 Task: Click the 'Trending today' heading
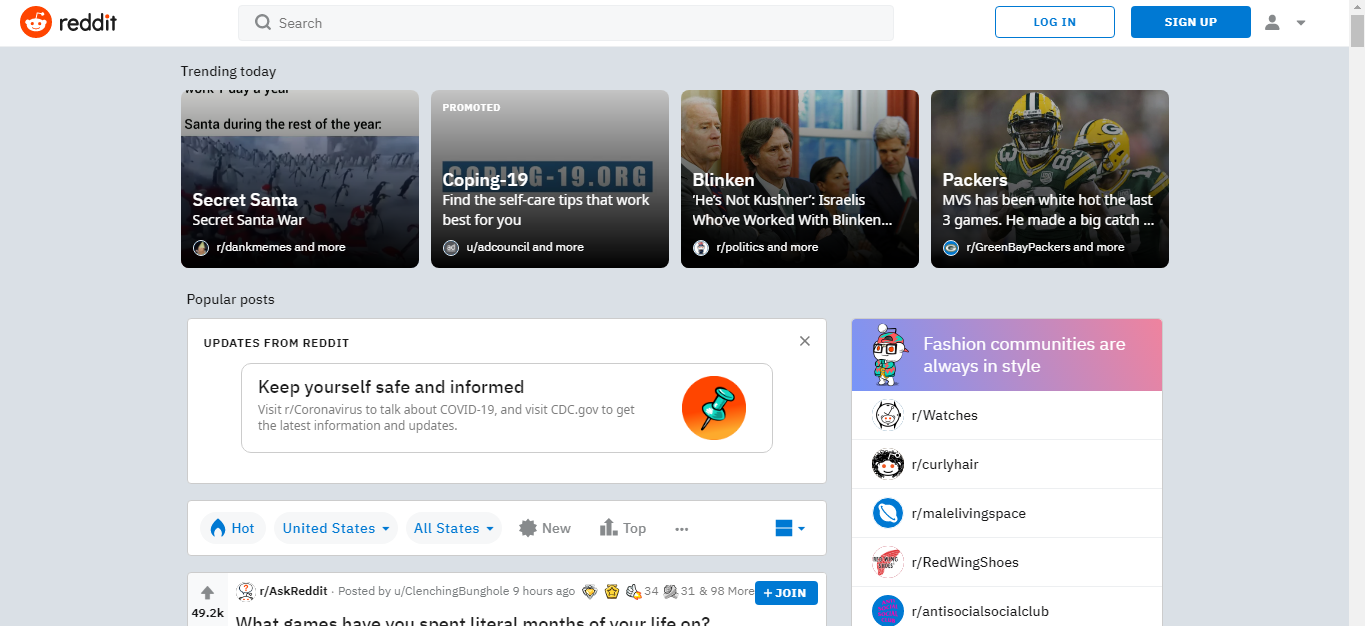228,71
